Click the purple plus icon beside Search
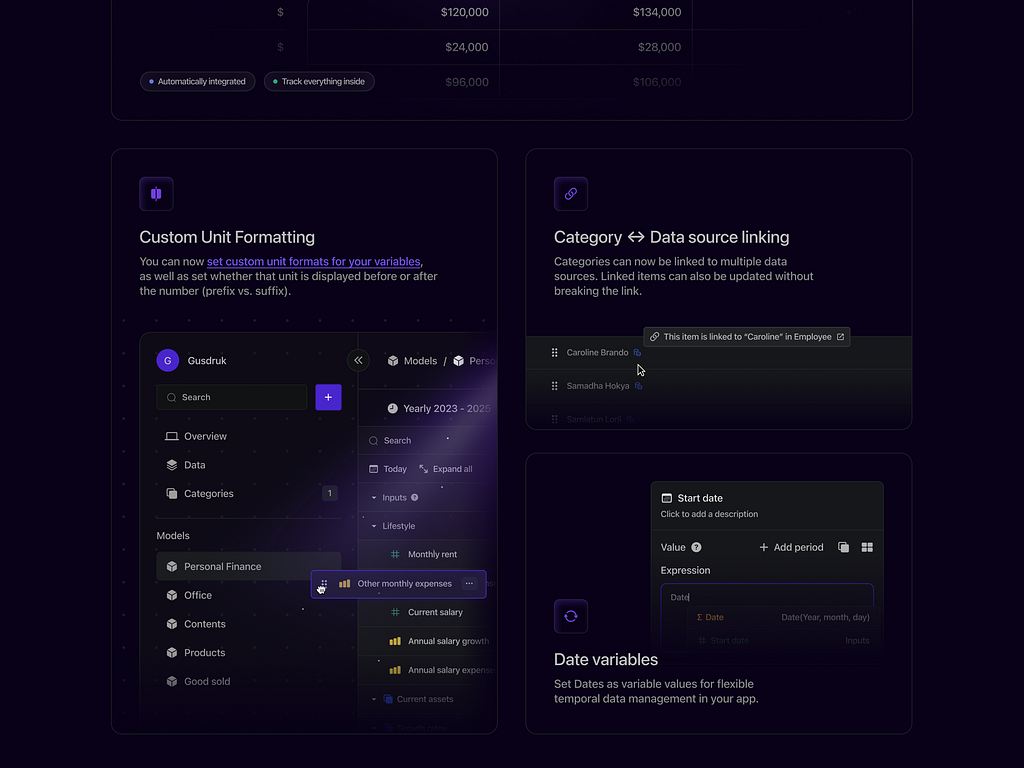 pos(328,397)
